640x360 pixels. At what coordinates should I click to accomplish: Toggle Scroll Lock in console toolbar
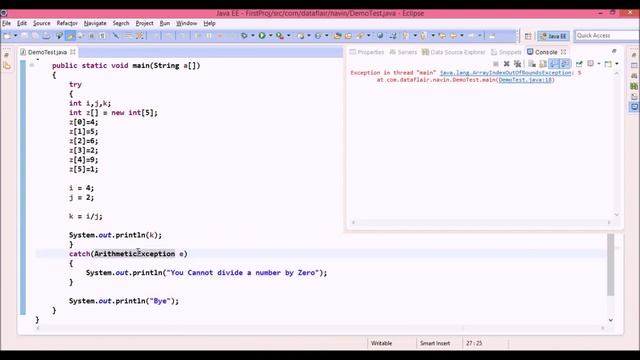click(543, 64)
